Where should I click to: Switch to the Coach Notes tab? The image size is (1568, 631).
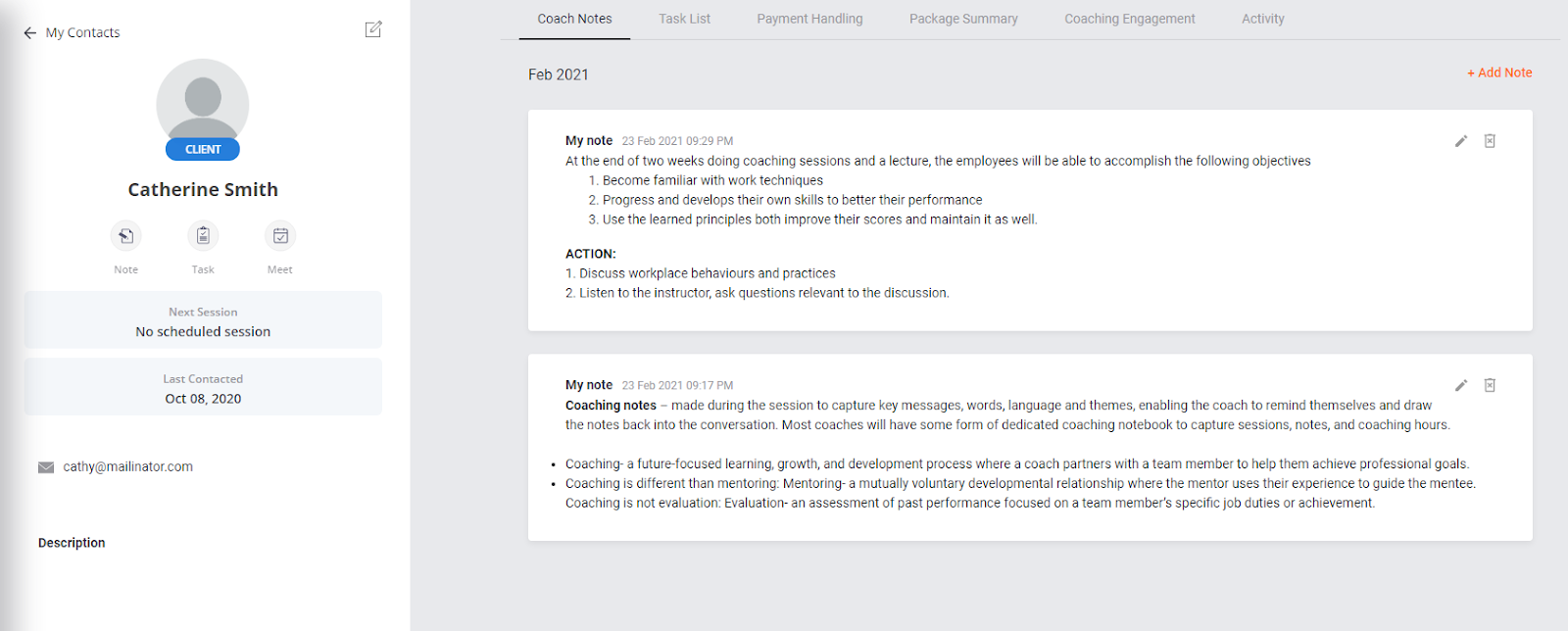tap(574, 19)
